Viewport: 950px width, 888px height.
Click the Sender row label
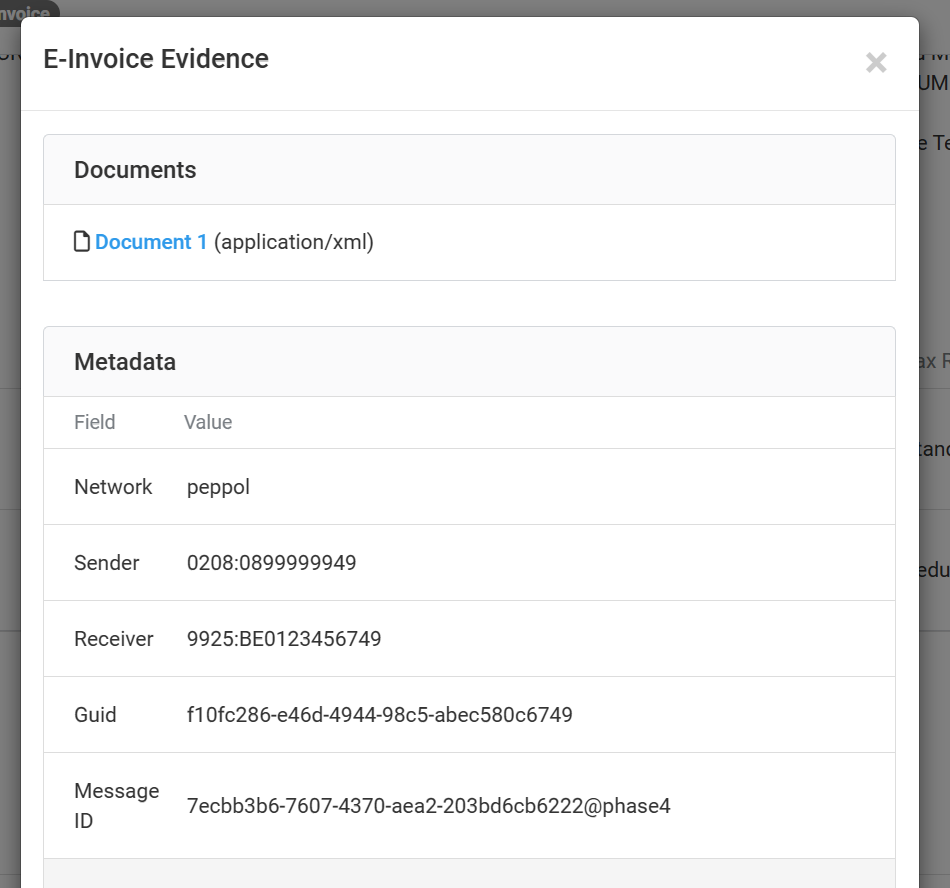click(107, 563)
